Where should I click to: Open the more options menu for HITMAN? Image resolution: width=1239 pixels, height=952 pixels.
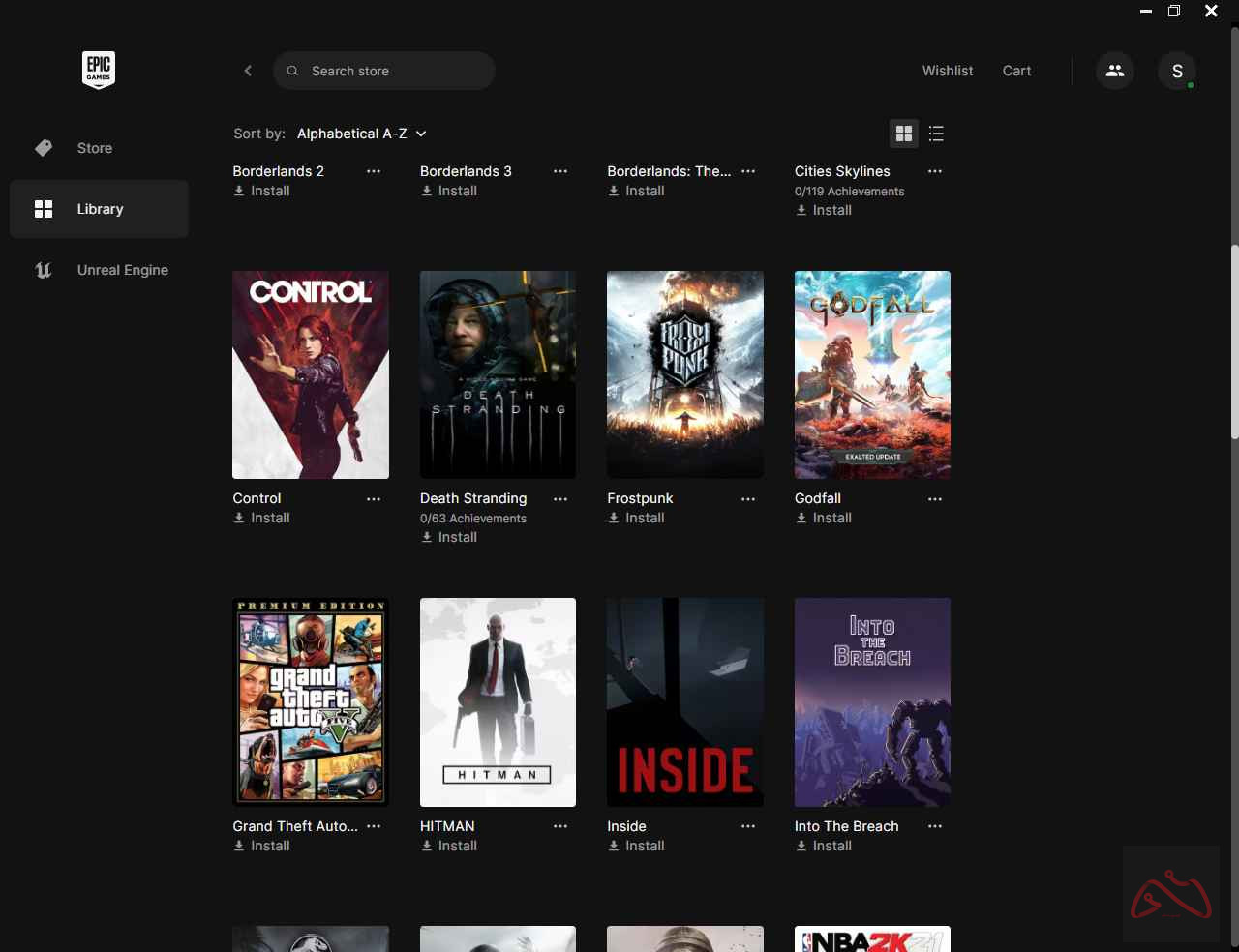(560, 827)
